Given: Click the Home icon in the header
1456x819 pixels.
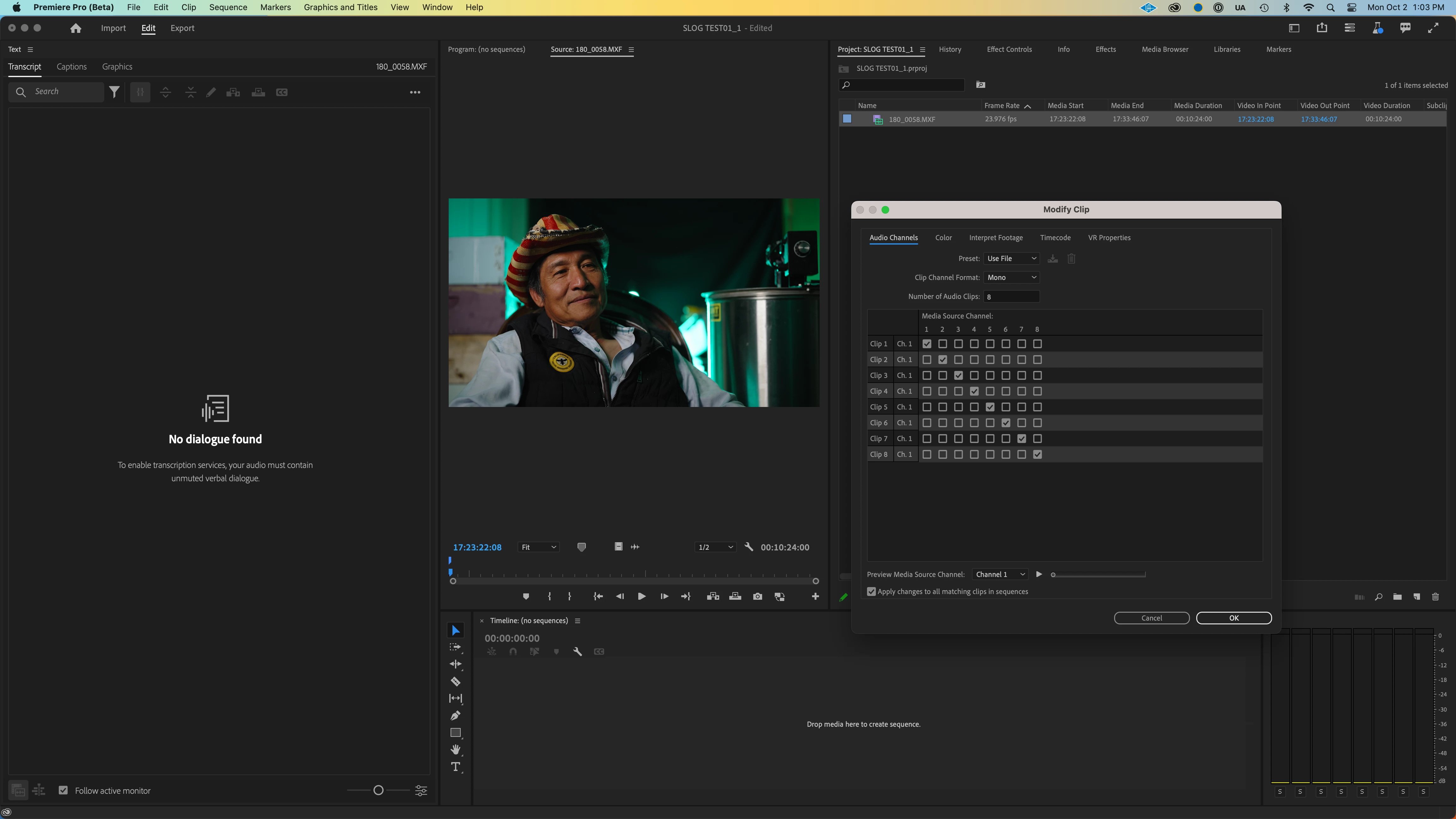Looking at the screenshot, I should pos(75,28).
